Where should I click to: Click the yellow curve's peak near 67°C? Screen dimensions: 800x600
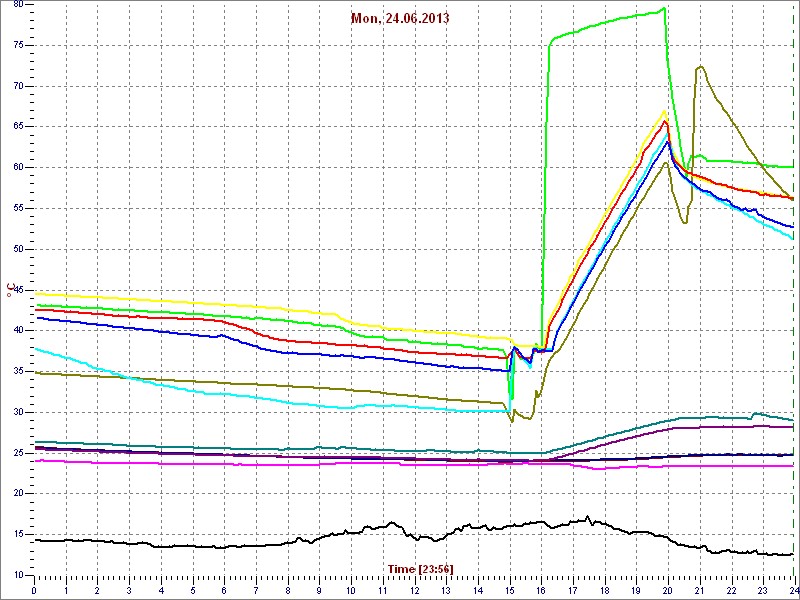click(x=664, y=111)
